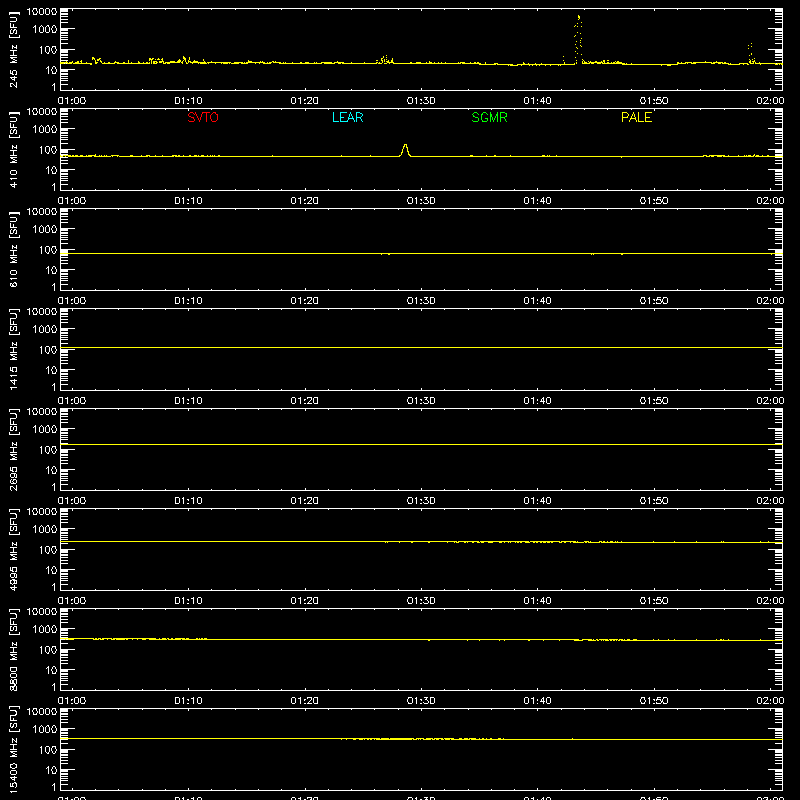Screen dimensions: 800x800
Task: Click the 01:10 time label under 410 MHz plot
Action: (188, 201)
